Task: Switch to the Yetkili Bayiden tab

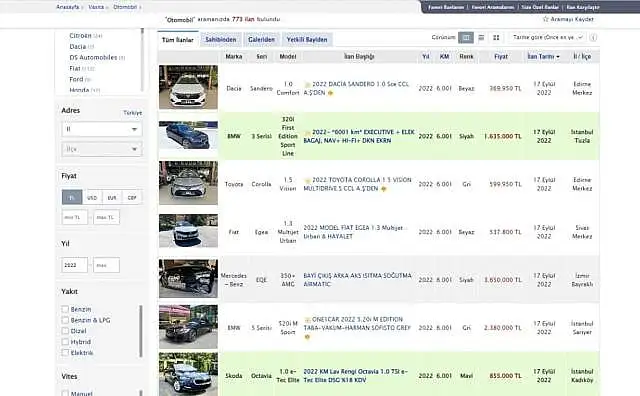Action: pos(307,40)
